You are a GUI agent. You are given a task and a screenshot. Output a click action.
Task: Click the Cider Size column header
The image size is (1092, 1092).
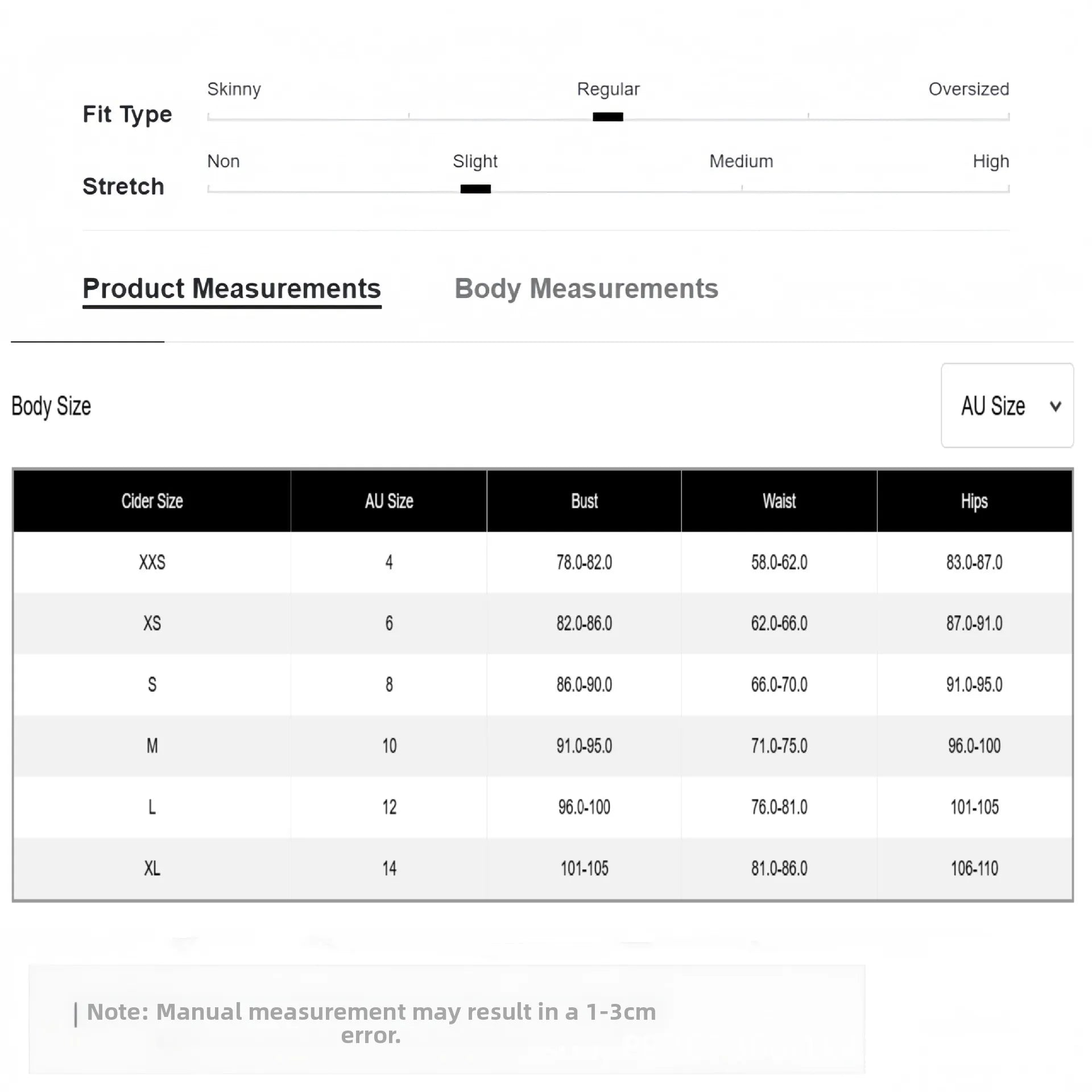152,501
